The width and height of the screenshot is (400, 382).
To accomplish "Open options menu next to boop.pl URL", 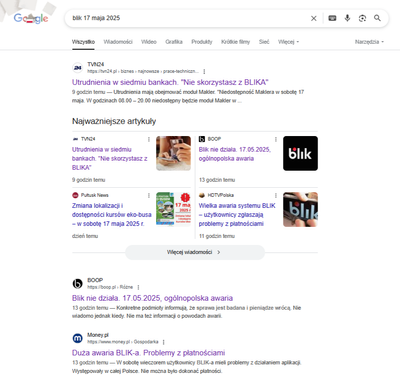I will [x=138, y=287].
